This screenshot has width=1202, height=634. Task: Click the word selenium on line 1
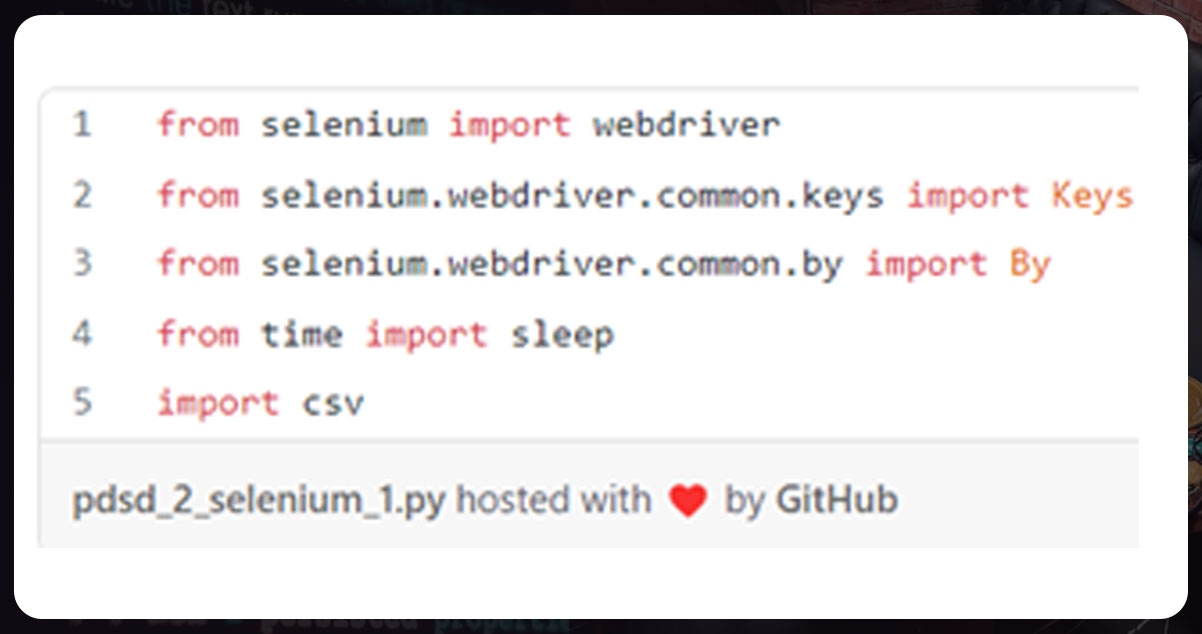coord(344,125)
